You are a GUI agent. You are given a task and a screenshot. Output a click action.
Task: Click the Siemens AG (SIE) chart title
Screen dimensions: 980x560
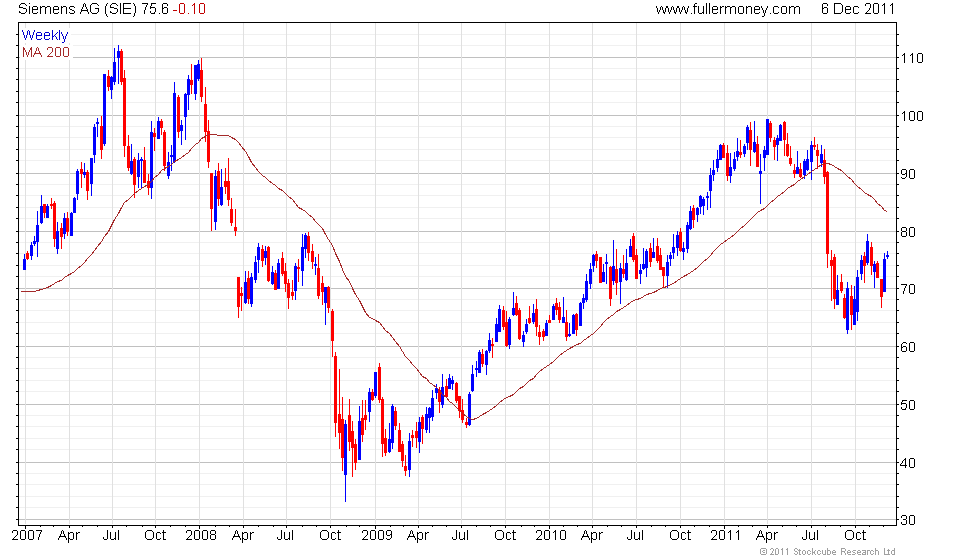(78, 9)
